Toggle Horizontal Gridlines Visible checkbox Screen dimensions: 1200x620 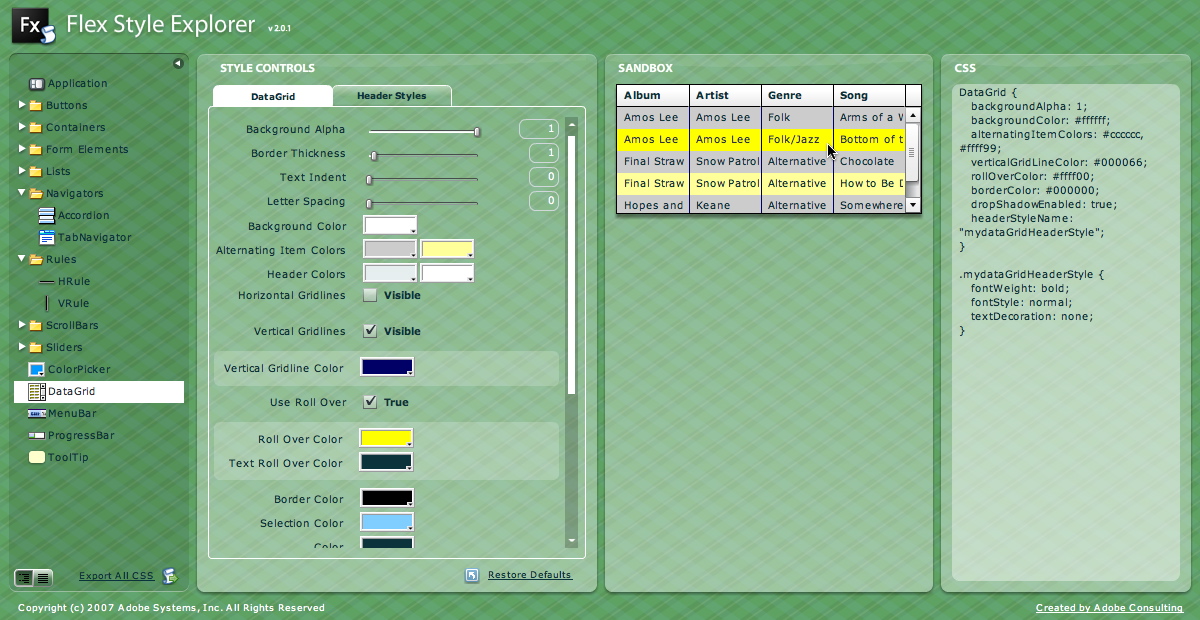click(x=370, y=295)
